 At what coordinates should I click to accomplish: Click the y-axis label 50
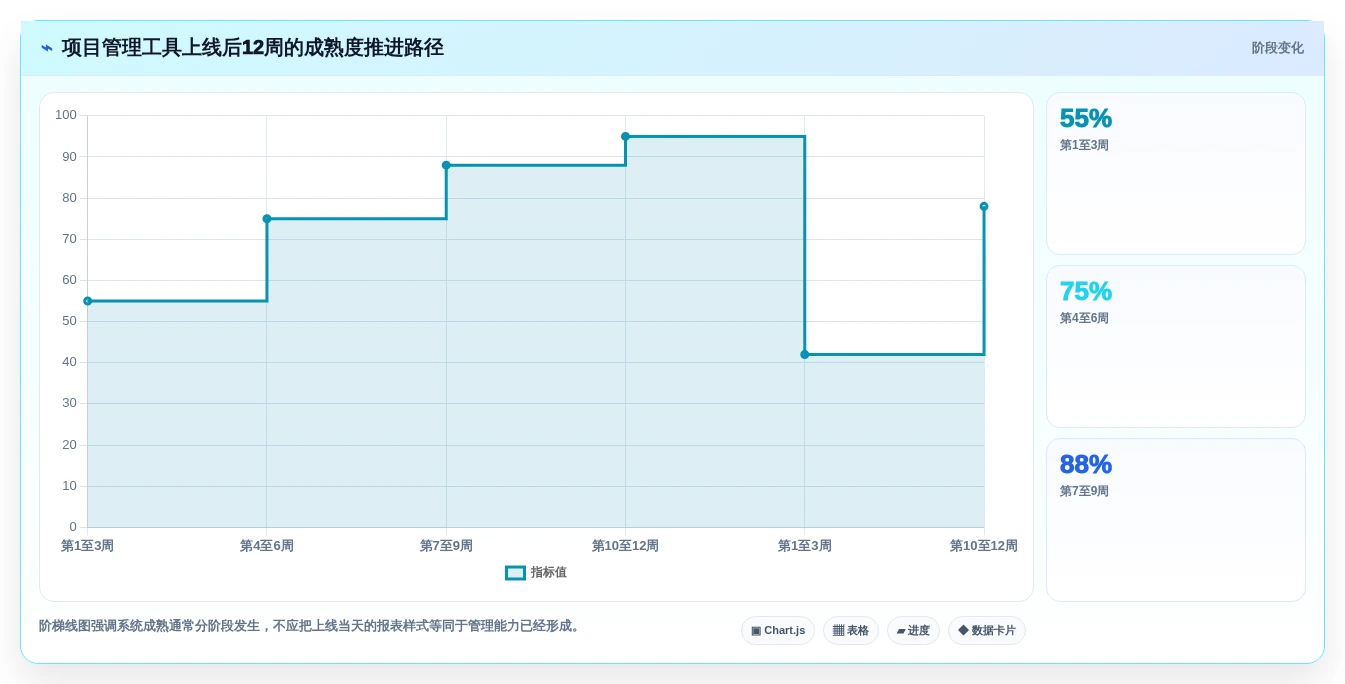point(69,321)
